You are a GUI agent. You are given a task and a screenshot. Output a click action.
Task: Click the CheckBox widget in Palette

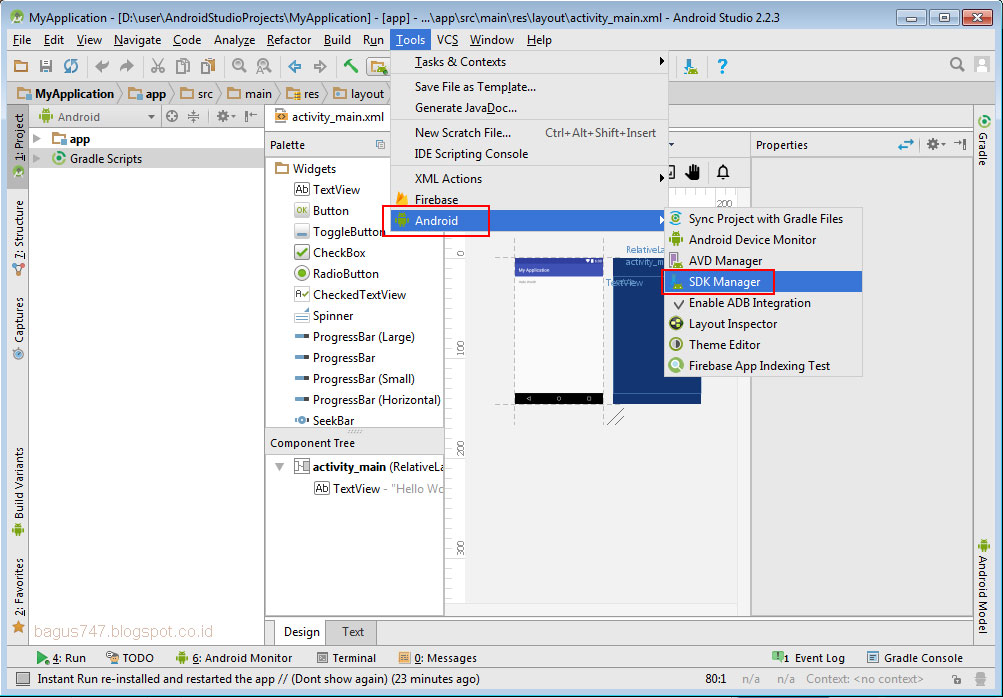coord(339,253)
